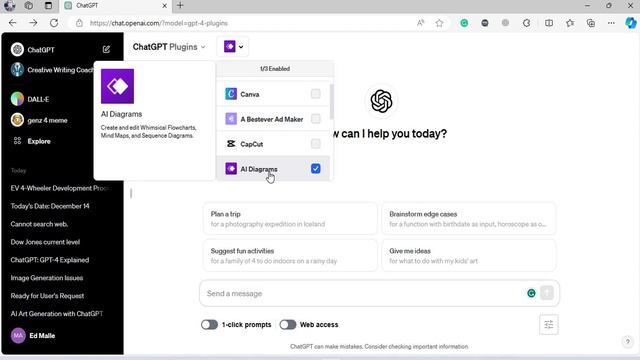The image size is (640, 360).
Task: Click the read aloud icon in address bar
Action: pyautogui.click(x=420, y=23)
